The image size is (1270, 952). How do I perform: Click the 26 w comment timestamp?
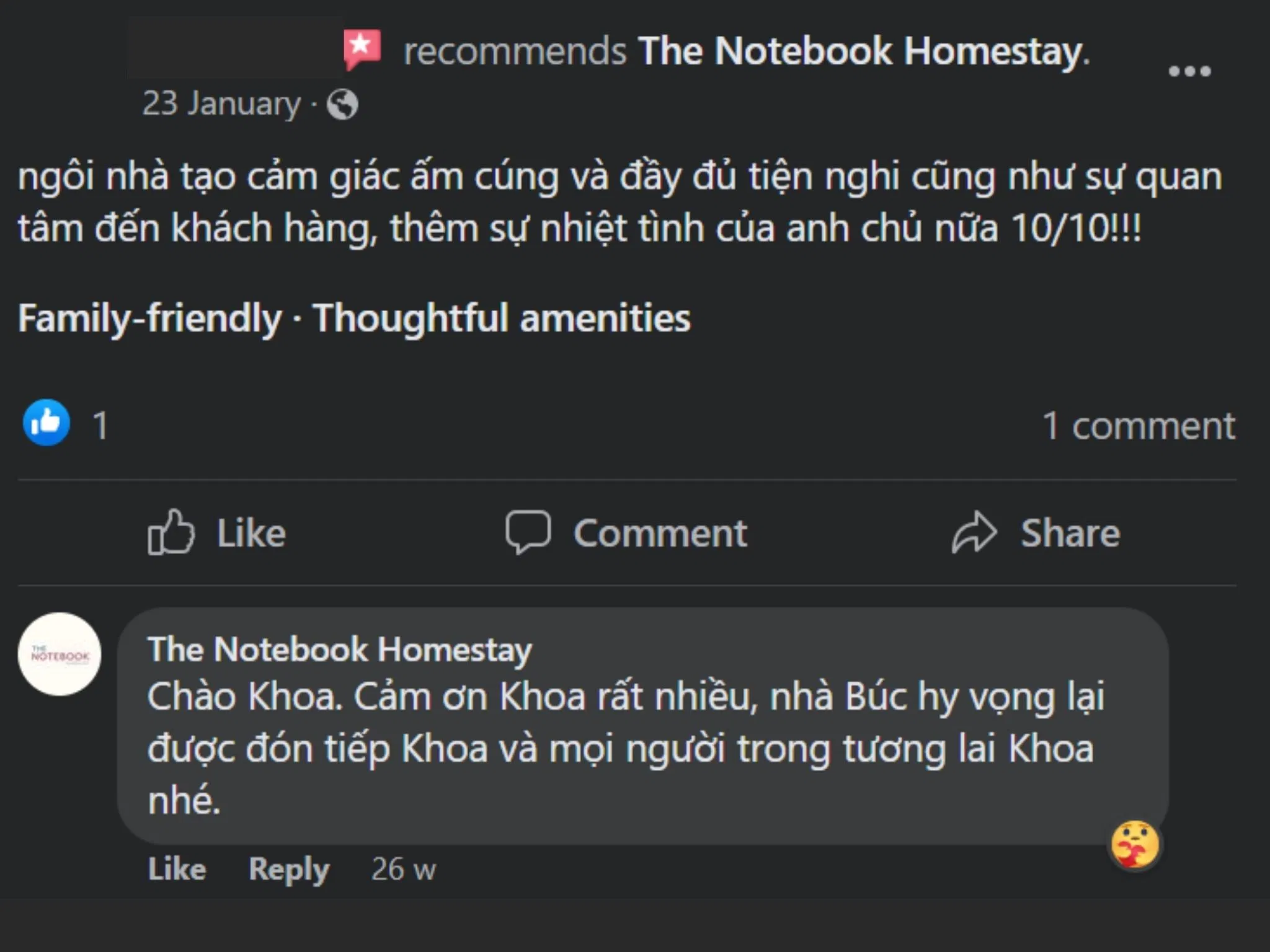pyautogui.click(x=403, y=869)
